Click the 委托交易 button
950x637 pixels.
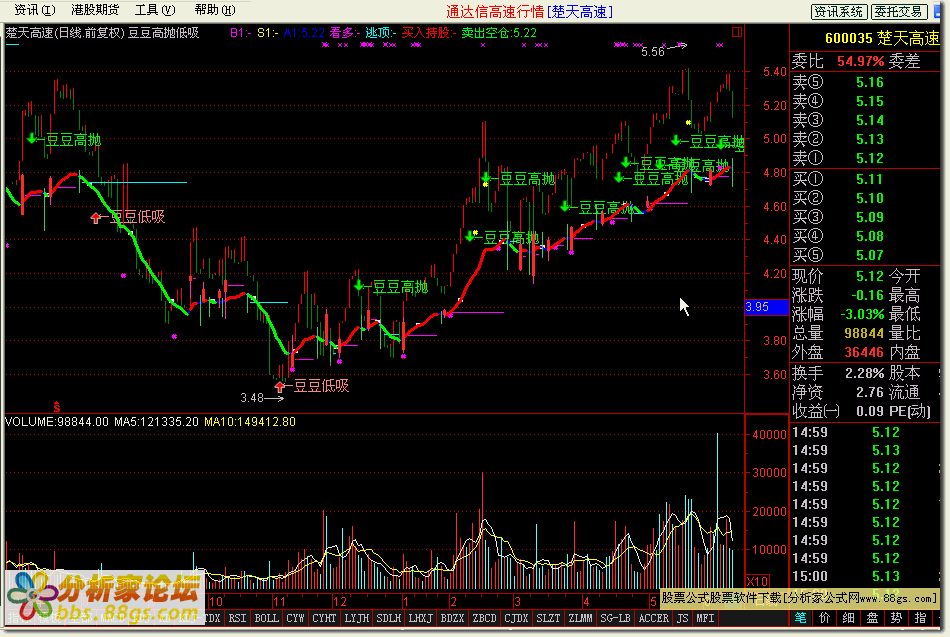[899, 12]
